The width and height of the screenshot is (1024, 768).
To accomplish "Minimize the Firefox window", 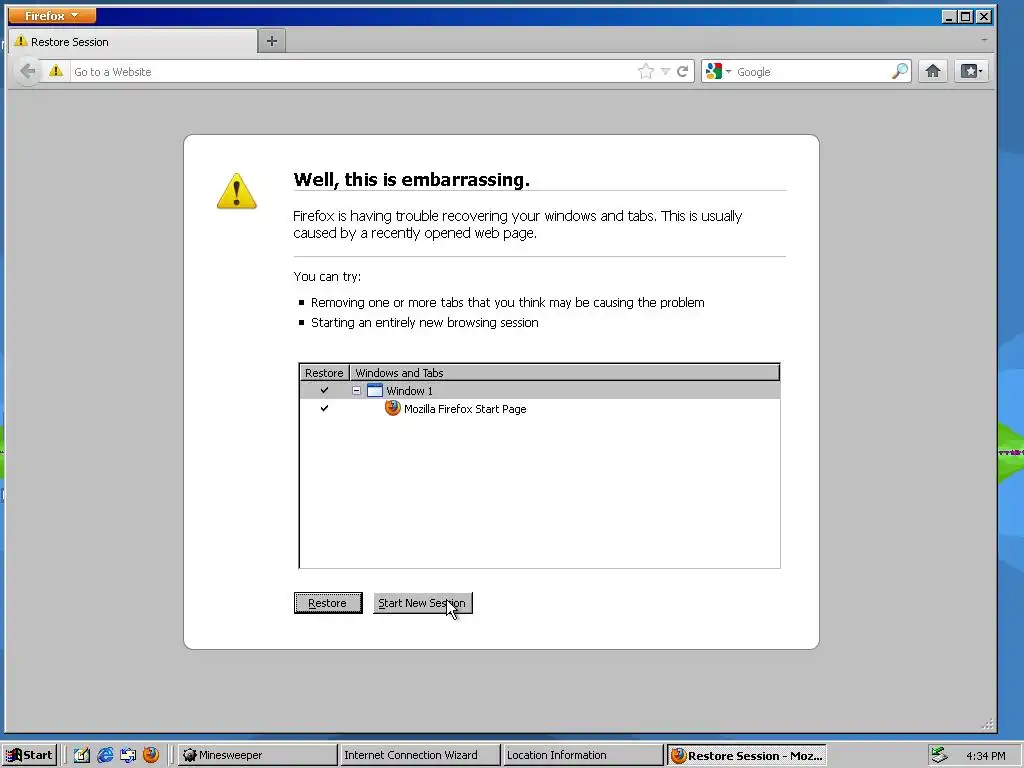I will [x=950, y=16].
